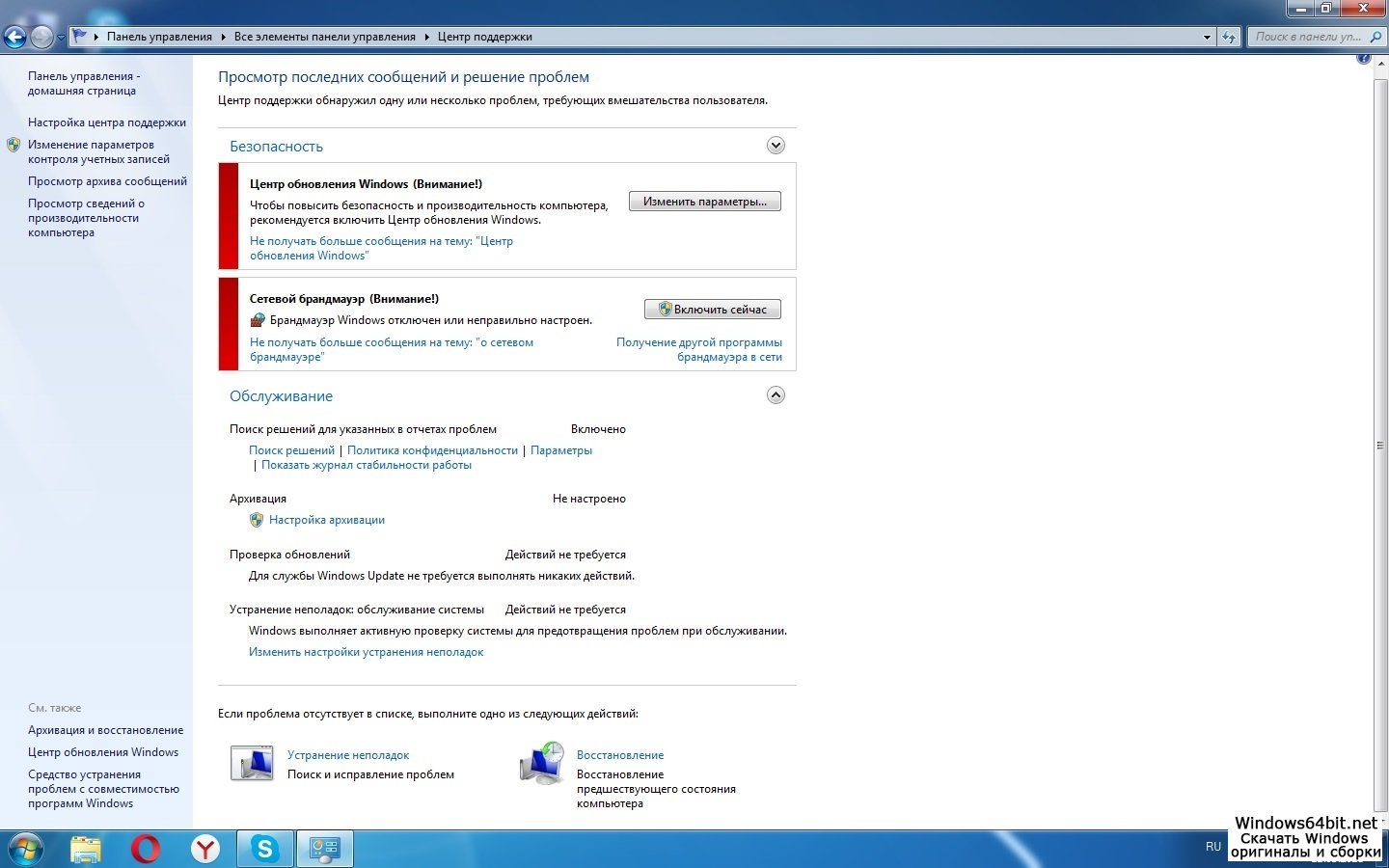Image resolution: width=1389 pixels, height=868 pixels.
Task: Open the Troubleshooting monitor icon
Action: click(252, 764)
